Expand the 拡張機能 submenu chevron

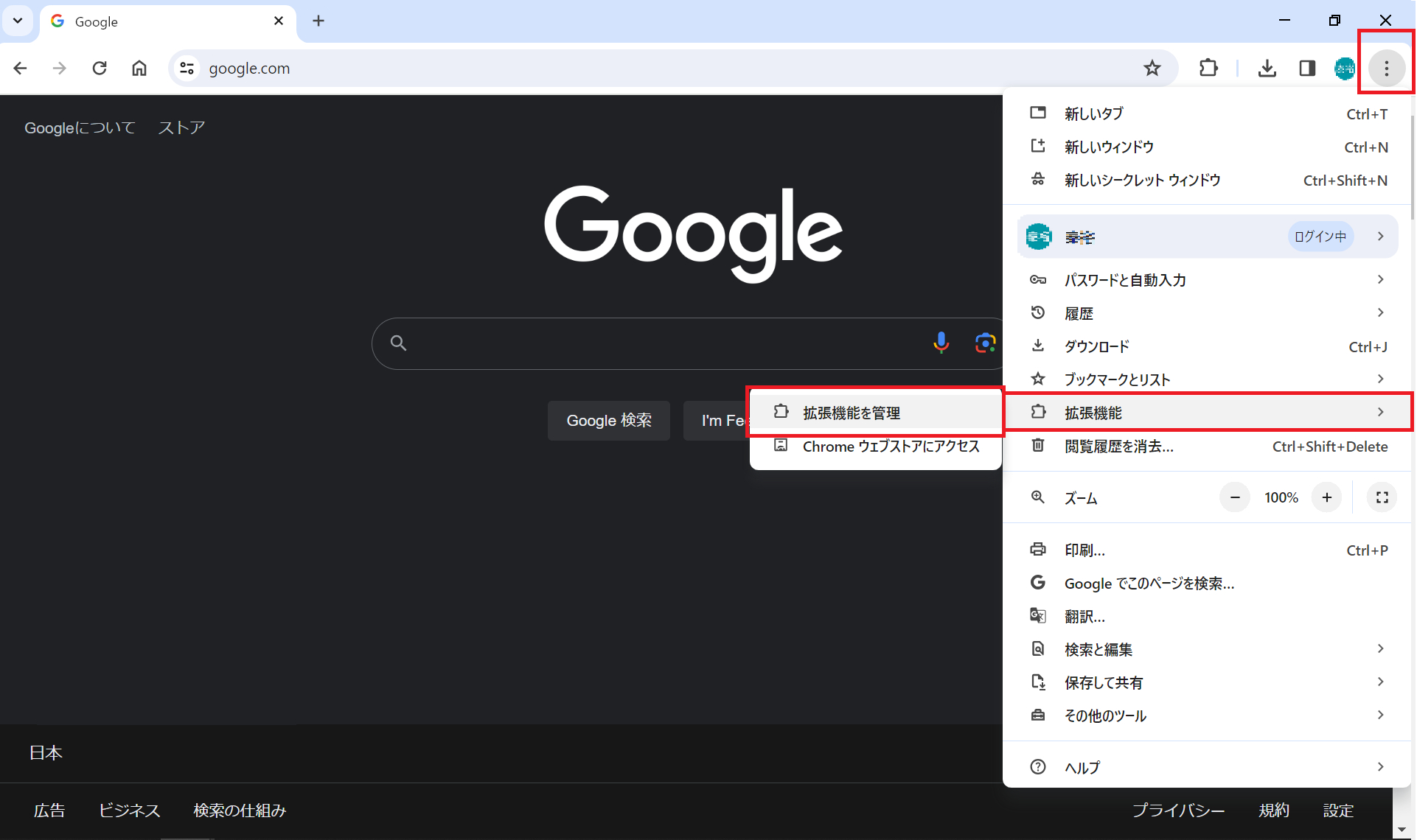click(x=1380, y=412)
